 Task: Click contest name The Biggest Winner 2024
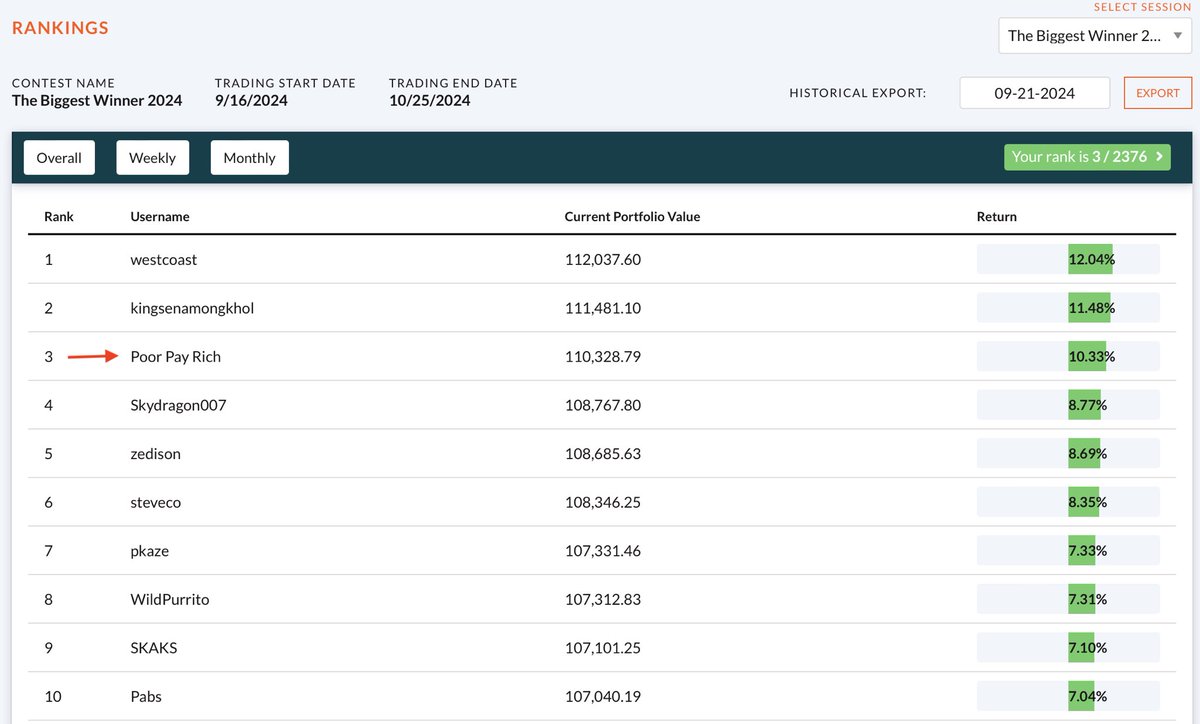pos(97,100)
